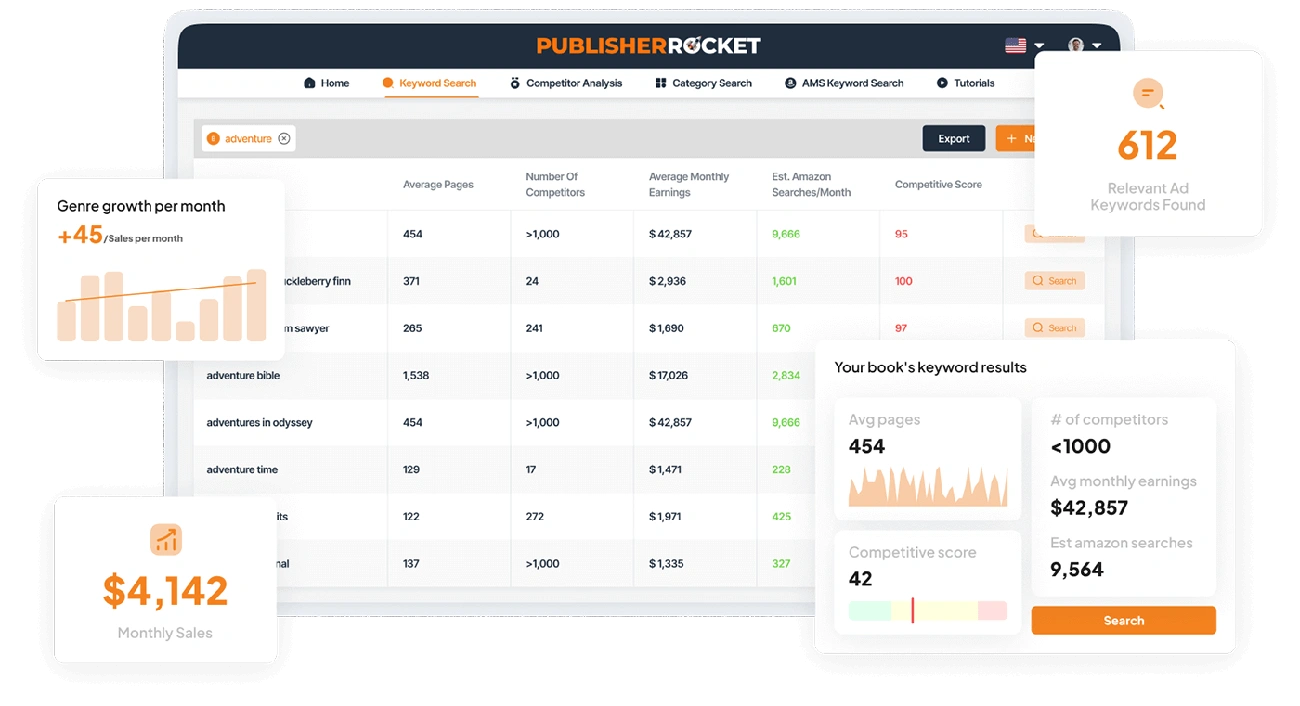The image size is (1300, 706).
Task: Click Search for the tom sawyer row
Action: pyautogui.click(x=1055, y=328)
